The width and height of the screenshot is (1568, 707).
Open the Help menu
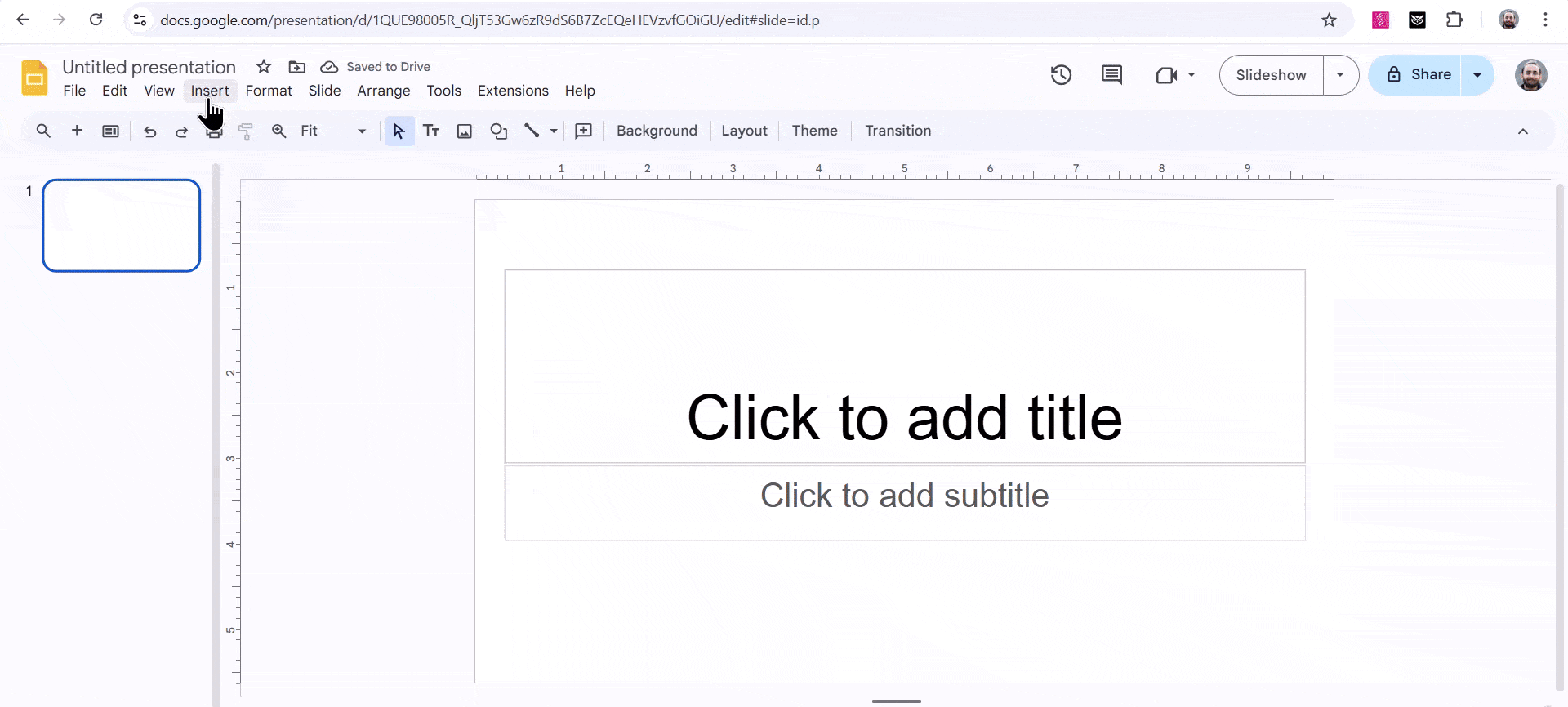(580, 91)
